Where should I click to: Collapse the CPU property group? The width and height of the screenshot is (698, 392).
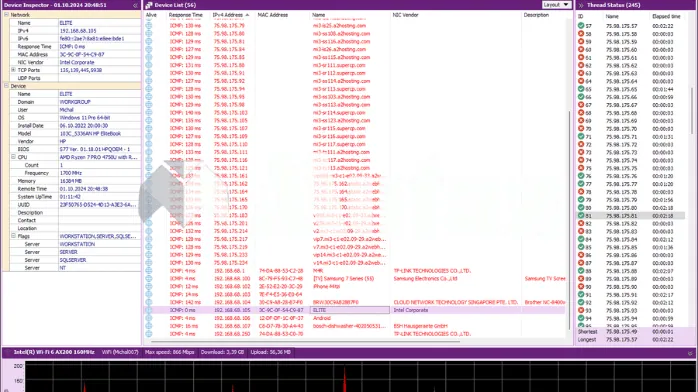pos(13,157)
